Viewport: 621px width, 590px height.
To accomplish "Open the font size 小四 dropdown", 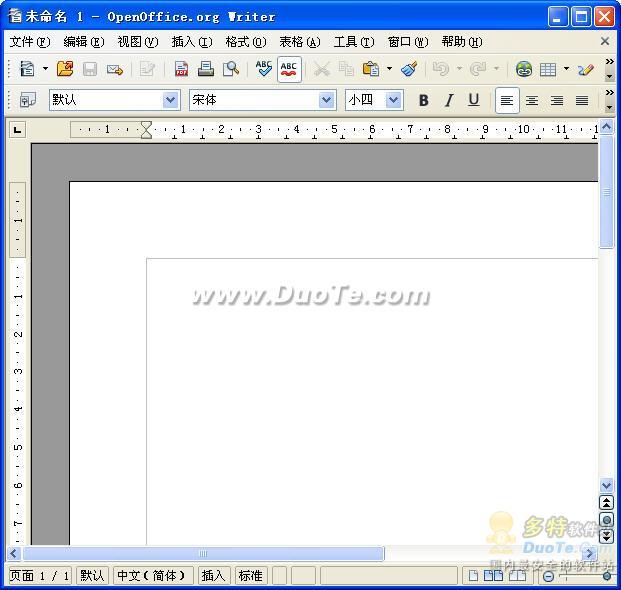I will pos(393,100).
